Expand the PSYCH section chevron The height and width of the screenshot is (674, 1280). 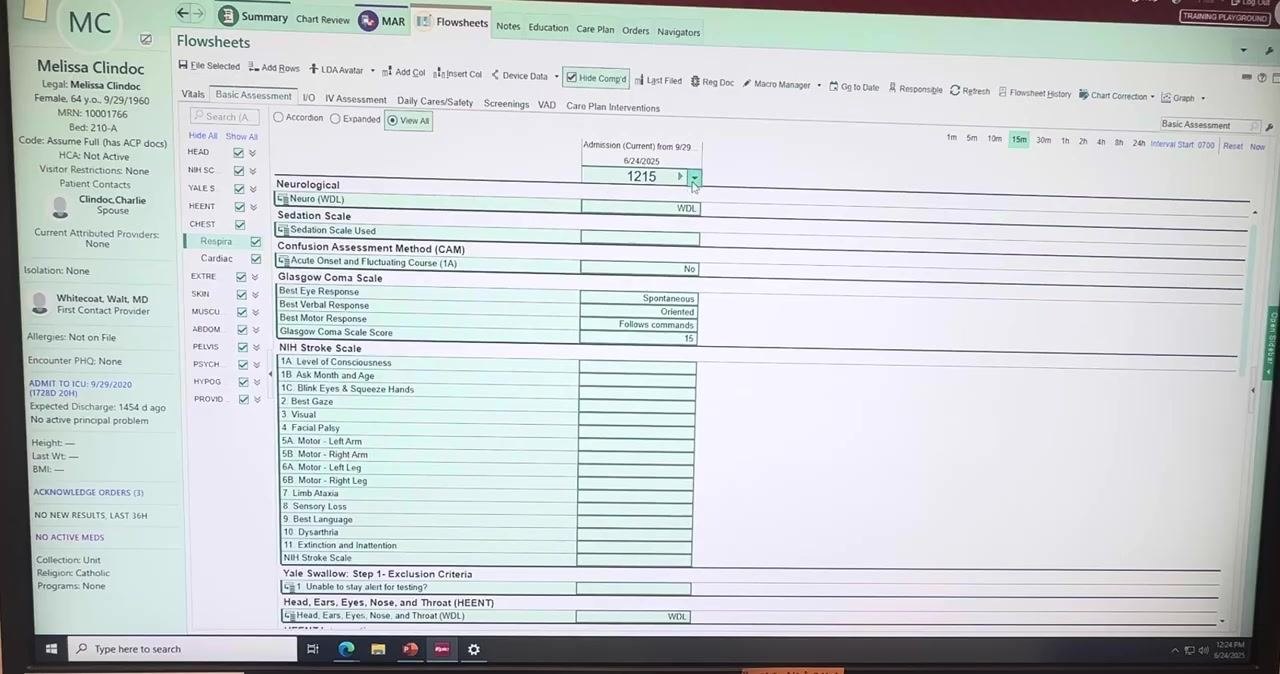257,365
